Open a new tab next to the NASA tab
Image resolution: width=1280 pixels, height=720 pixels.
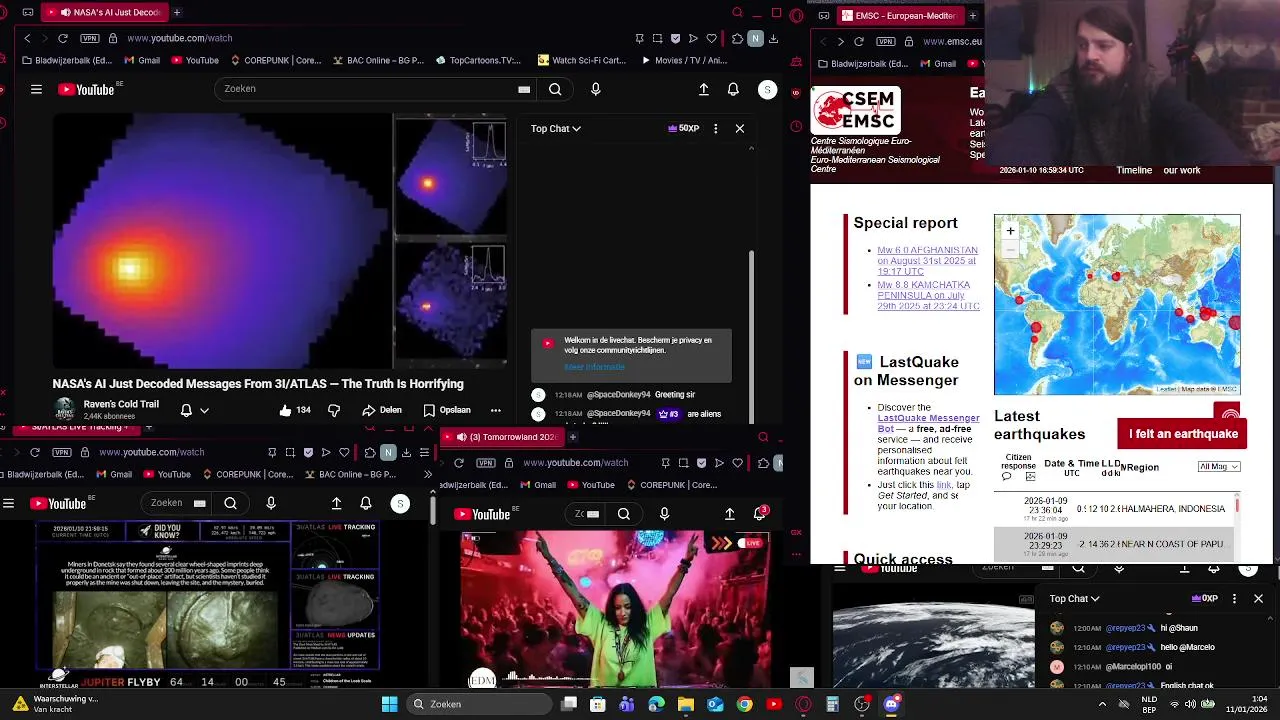(x=177, y=12)
